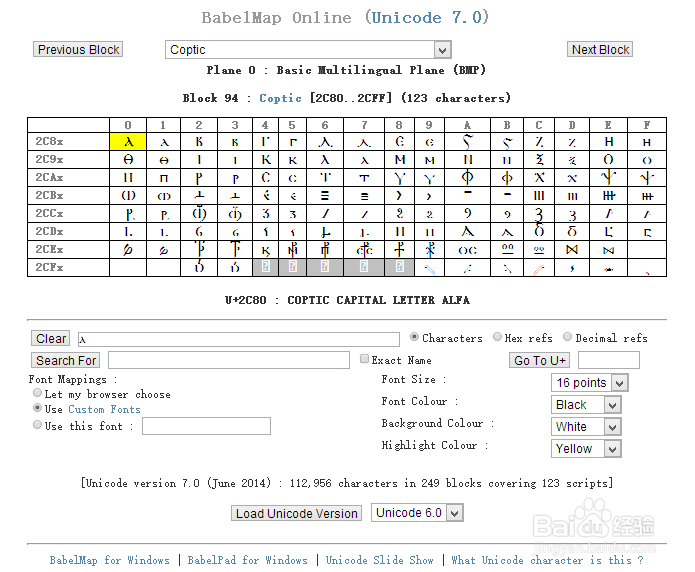Select the Use this font radio button
Image resolution: width=695 pixels, height=572 pixels.
point(38,425)
